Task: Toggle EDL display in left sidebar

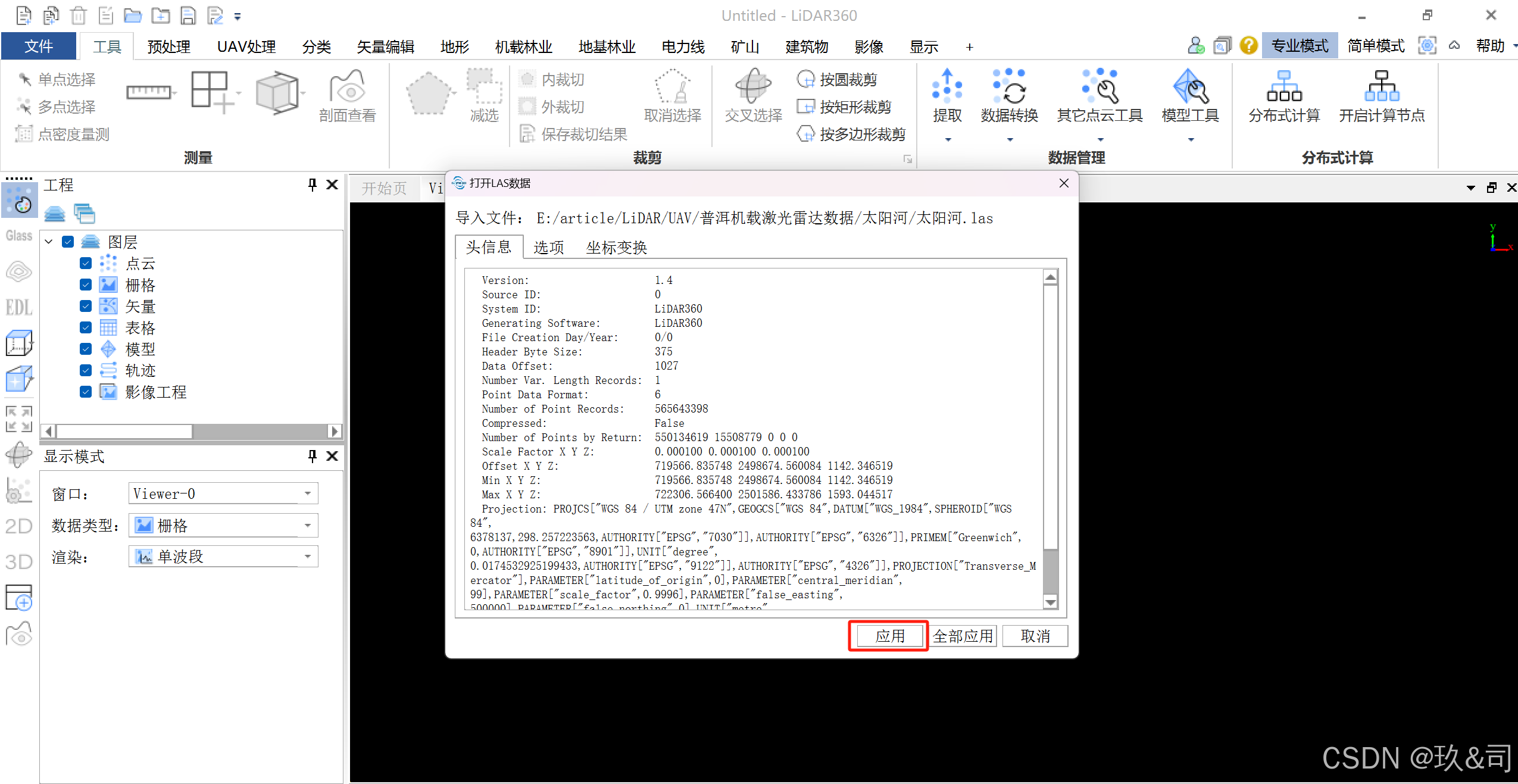Action: pos(18,307)
